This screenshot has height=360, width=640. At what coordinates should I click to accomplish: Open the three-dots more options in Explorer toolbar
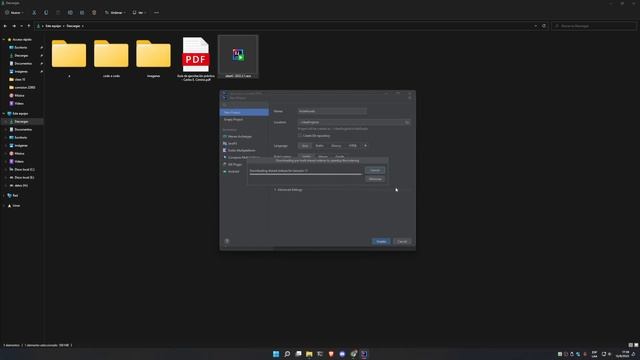(x=156, y=13)
